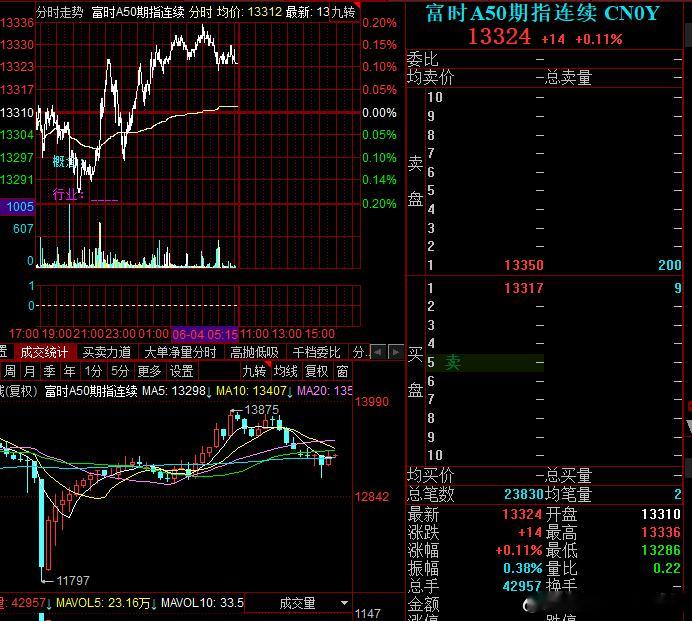Select the sell level 1 price 13350
Image resolution: width=692 pixels, height=621 pixels.
(x=524, y=265)
